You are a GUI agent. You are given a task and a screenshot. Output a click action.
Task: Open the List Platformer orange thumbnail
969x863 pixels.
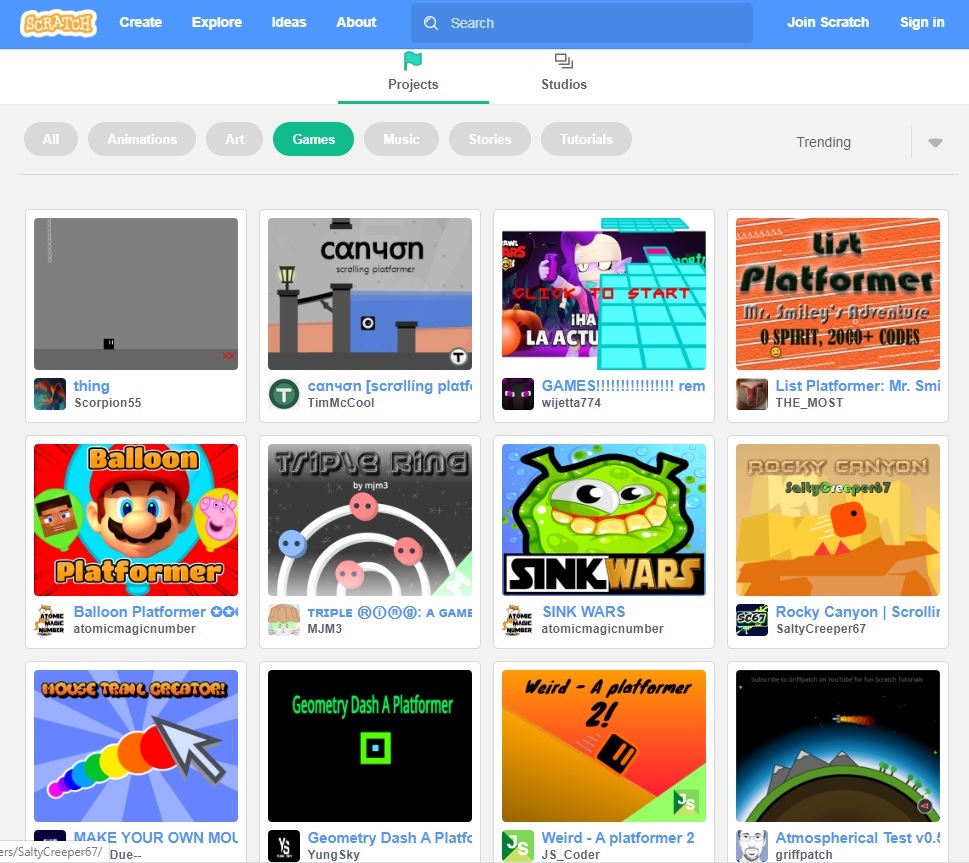coord(838,294)
